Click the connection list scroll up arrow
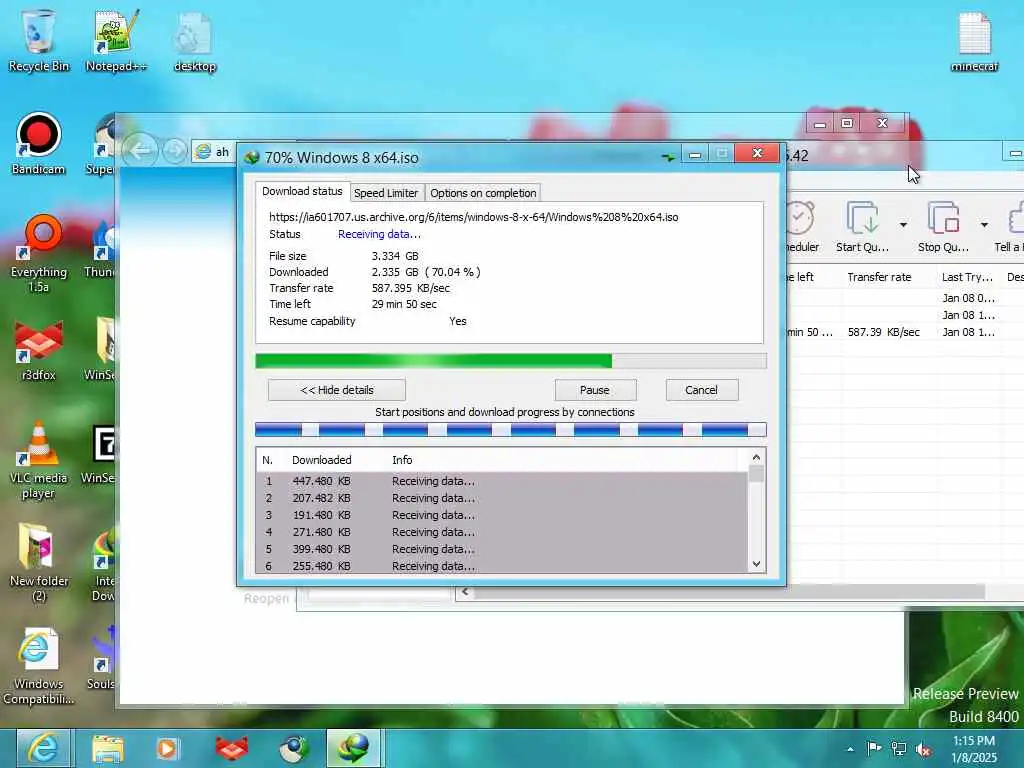Image resolution: width=1024 pixels, height=768 pixels. pos(756,457)
